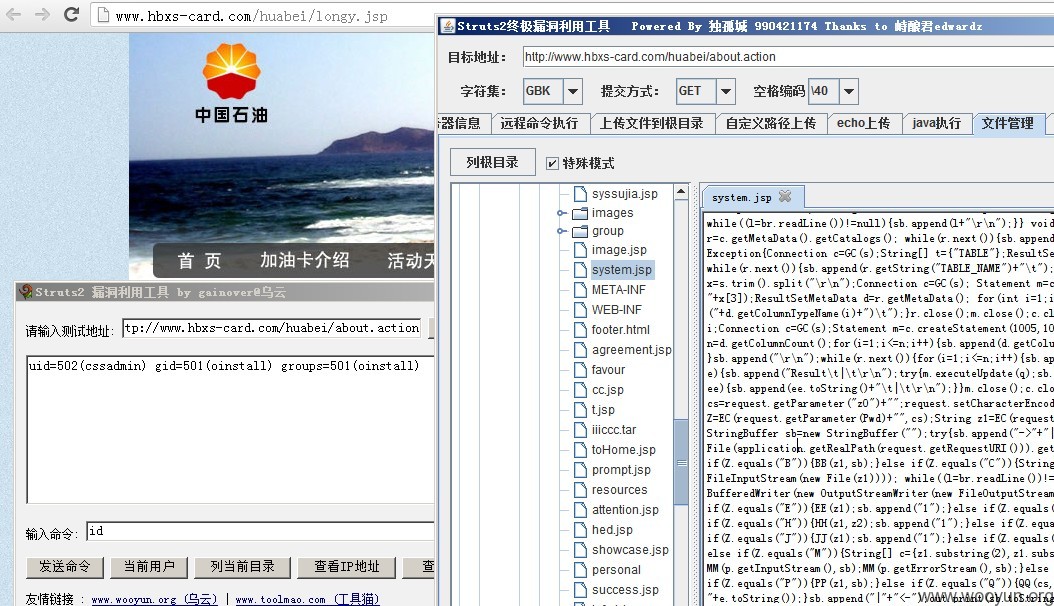Toggle the 特殊模式 checkbox
The image size is (1054, 606).
pyautogui.click(x=552, y=163)
